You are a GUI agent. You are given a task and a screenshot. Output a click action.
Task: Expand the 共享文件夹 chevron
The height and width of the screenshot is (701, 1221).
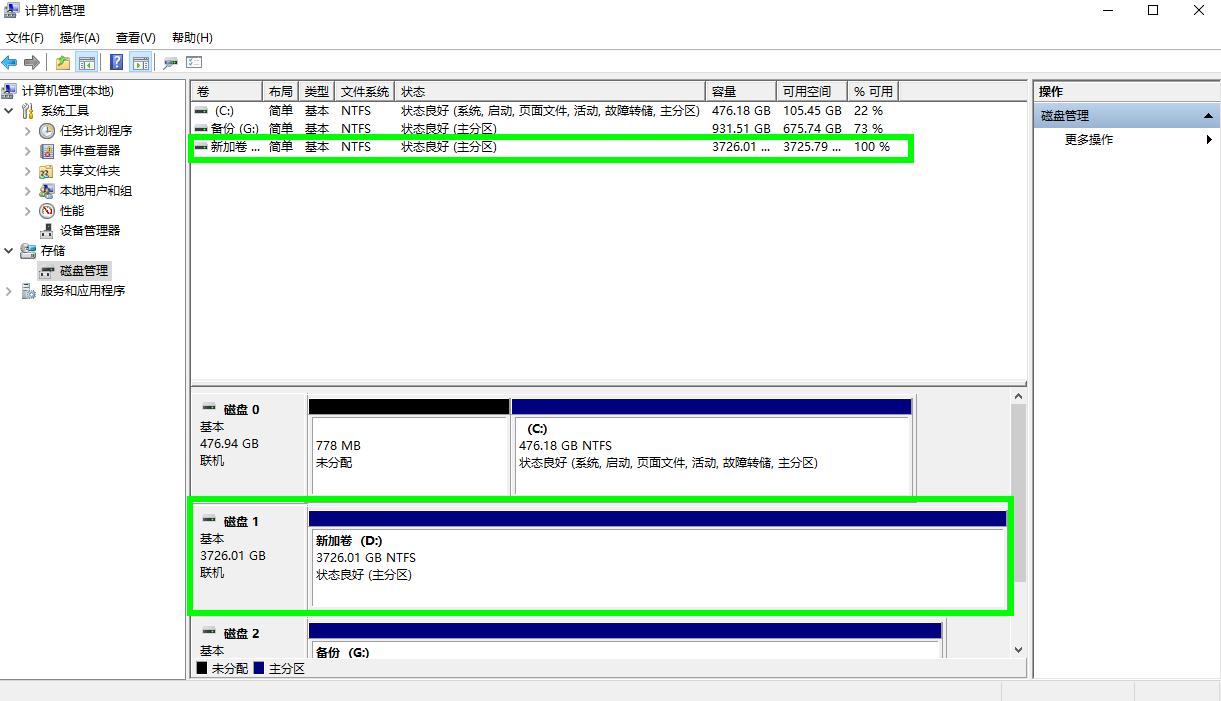28,171
